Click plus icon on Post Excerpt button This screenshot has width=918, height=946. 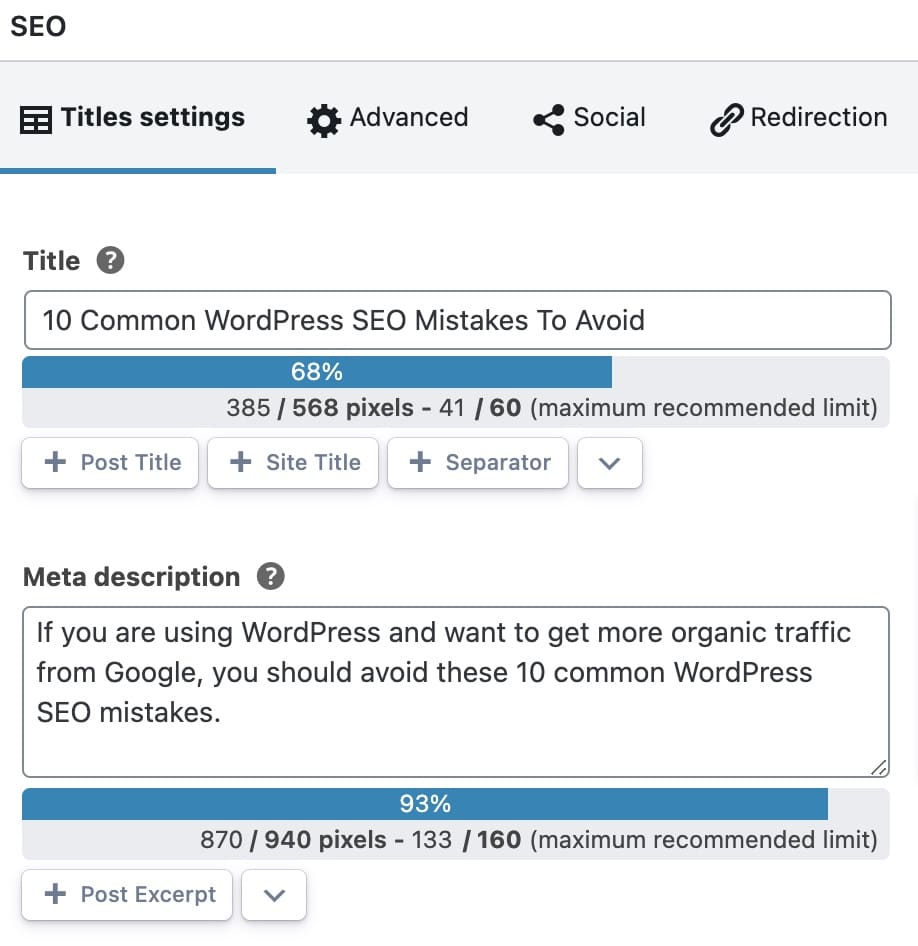(55, 894)
